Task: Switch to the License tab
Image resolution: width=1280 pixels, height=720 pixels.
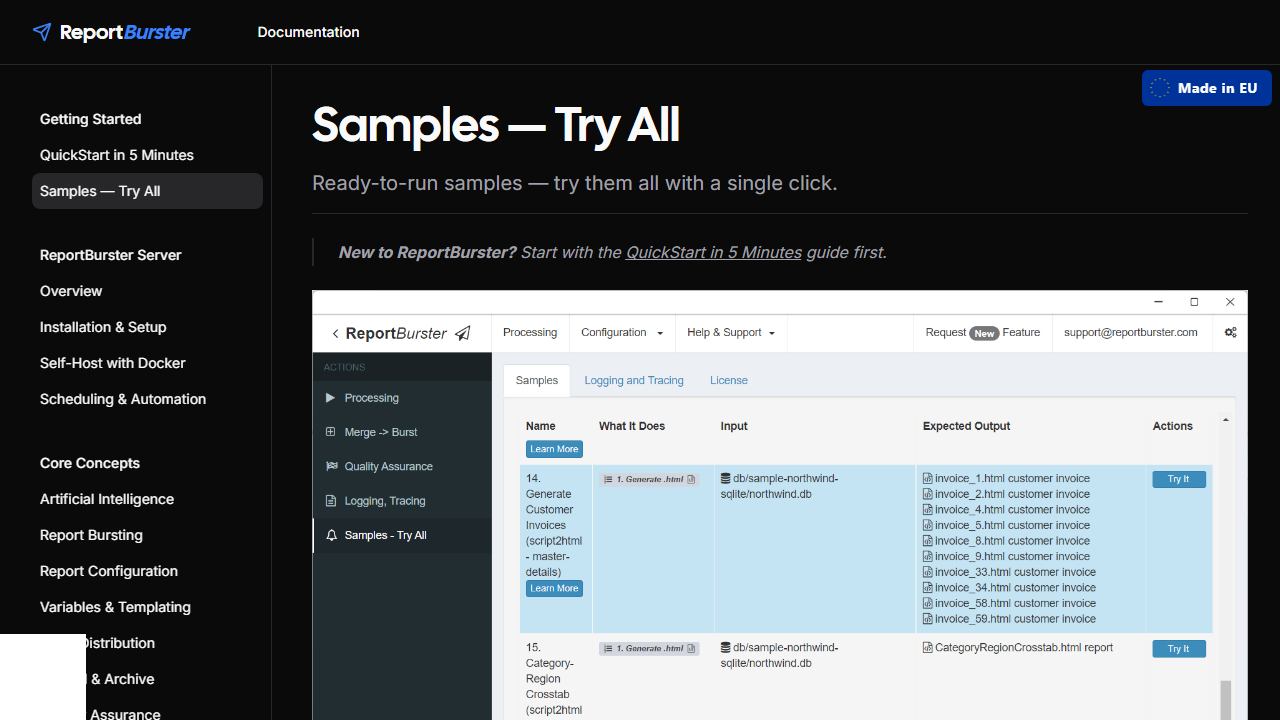Action: click(729, 380)
